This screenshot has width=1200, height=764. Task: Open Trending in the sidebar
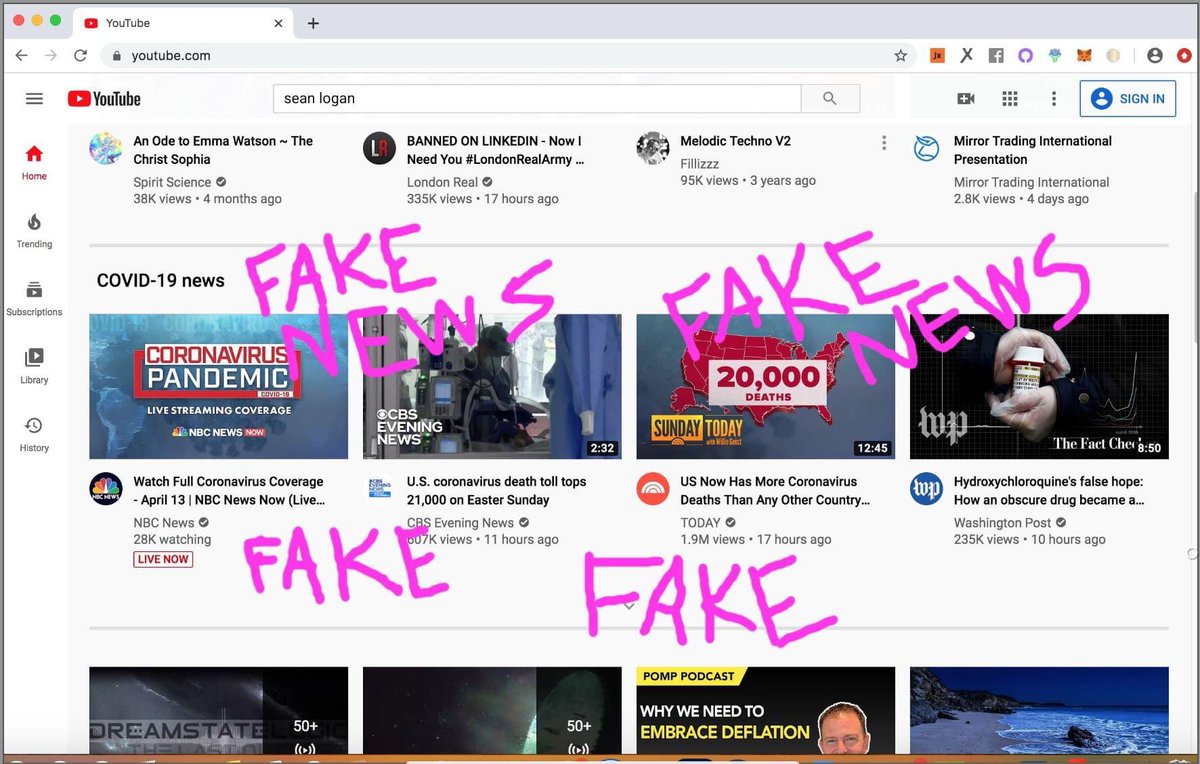coord(34,230)
